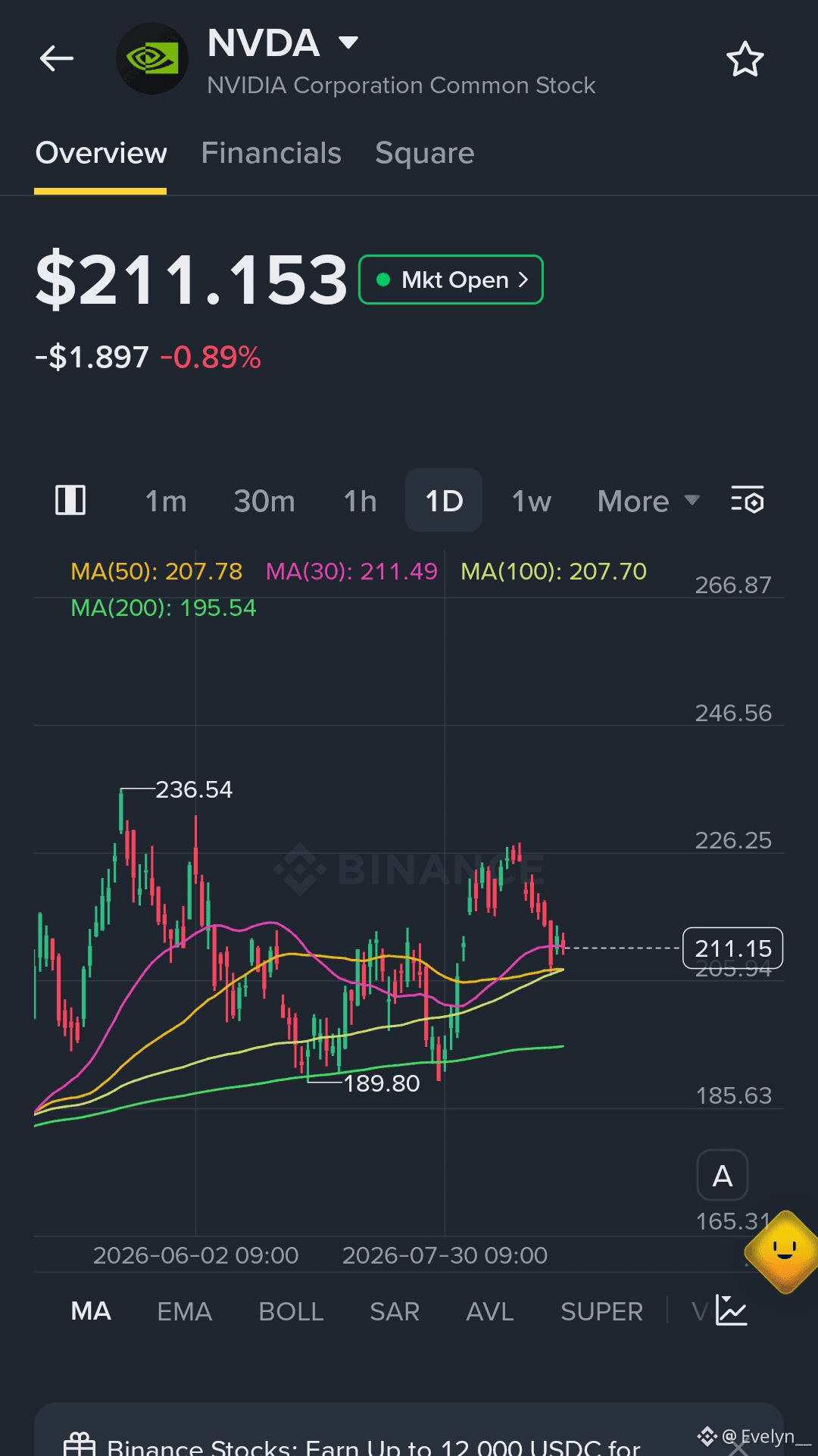
Task: Open the floating smiley assistant icon
Action: 784,1251
